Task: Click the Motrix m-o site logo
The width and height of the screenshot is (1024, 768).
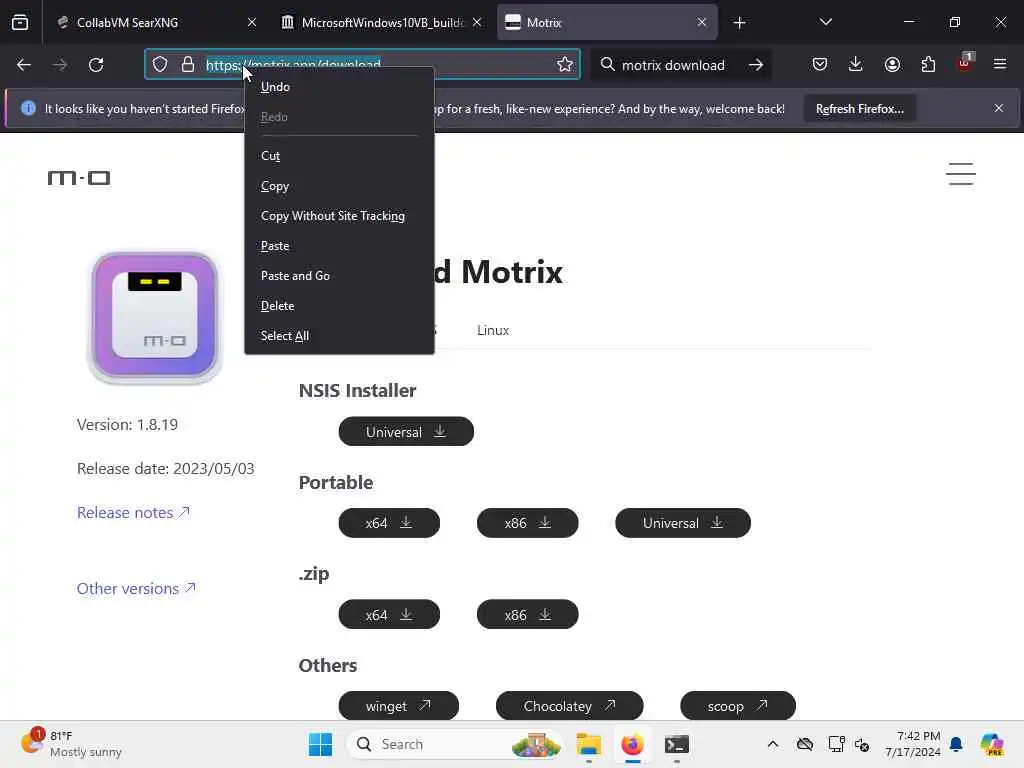Action: pyautogui.click(x=79, y=178)
